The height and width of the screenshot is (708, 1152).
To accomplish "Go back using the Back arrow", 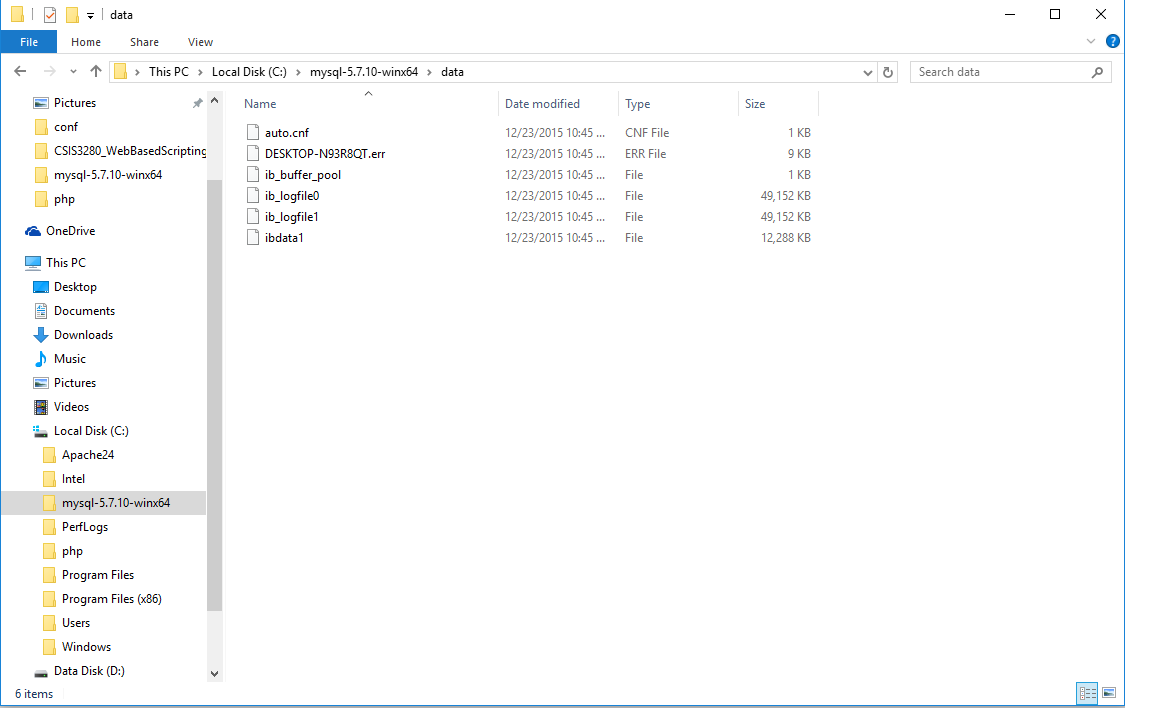I will (21, 71).
